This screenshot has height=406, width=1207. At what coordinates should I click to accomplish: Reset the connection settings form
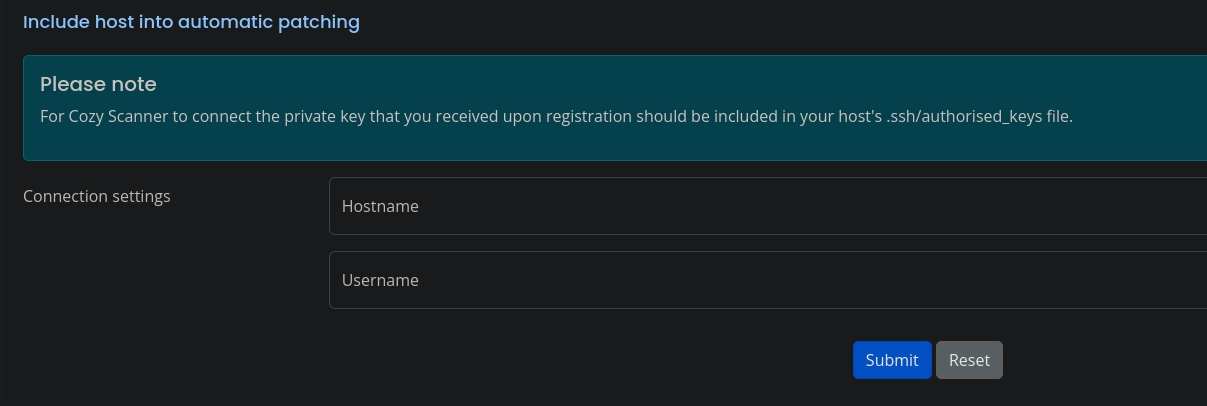coord(969,360)
